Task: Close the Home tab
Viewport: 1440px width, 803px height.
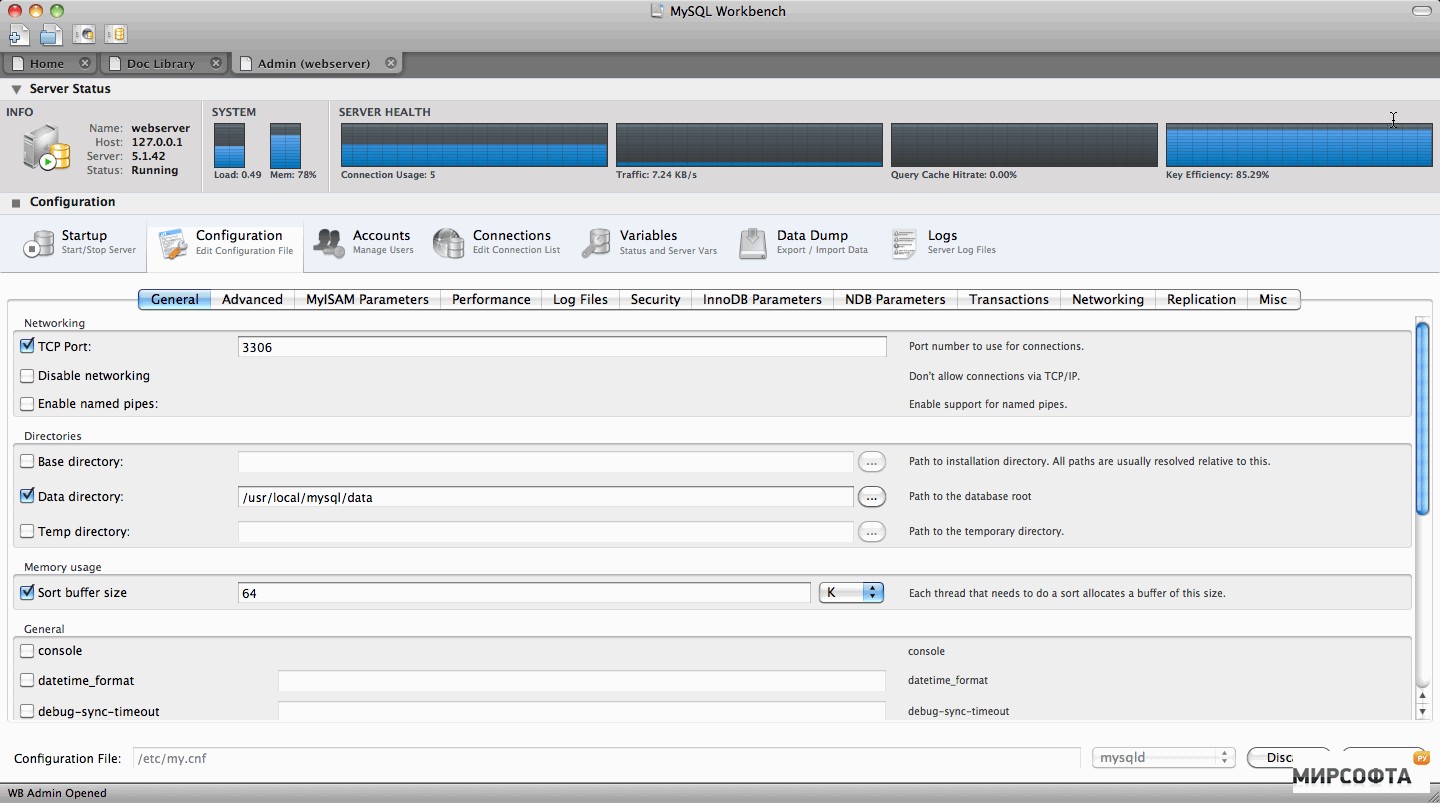Action: tap(85, 63)
